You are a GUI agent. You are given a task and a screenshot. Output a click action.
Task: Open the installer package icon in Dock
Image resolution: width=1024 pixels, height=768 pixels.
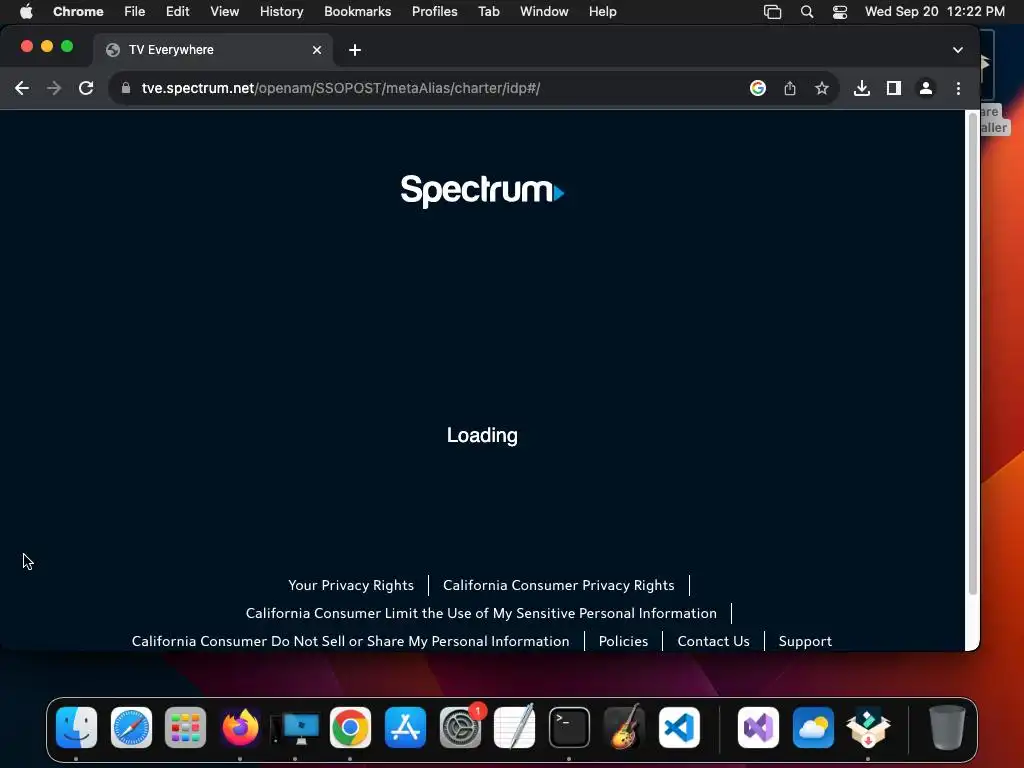coord(868,728)
